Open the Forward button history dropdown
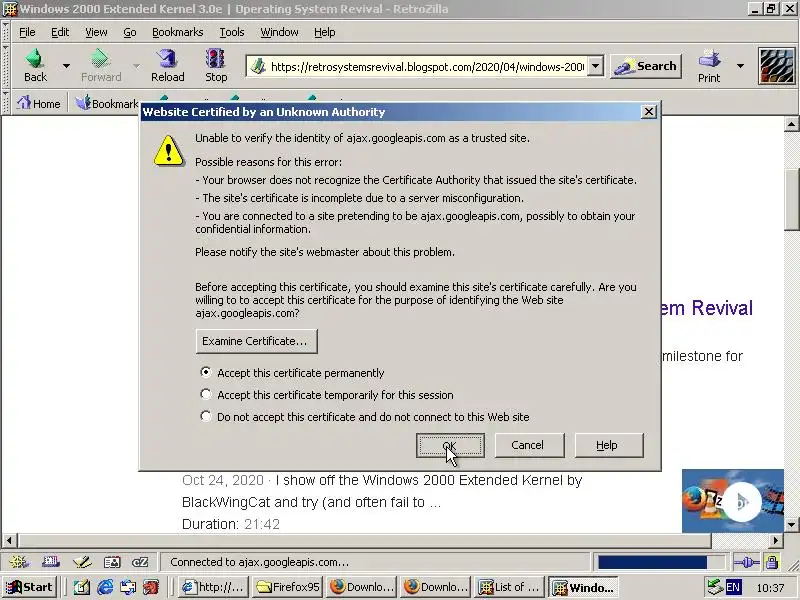800x600 pixels. [136, 65]
